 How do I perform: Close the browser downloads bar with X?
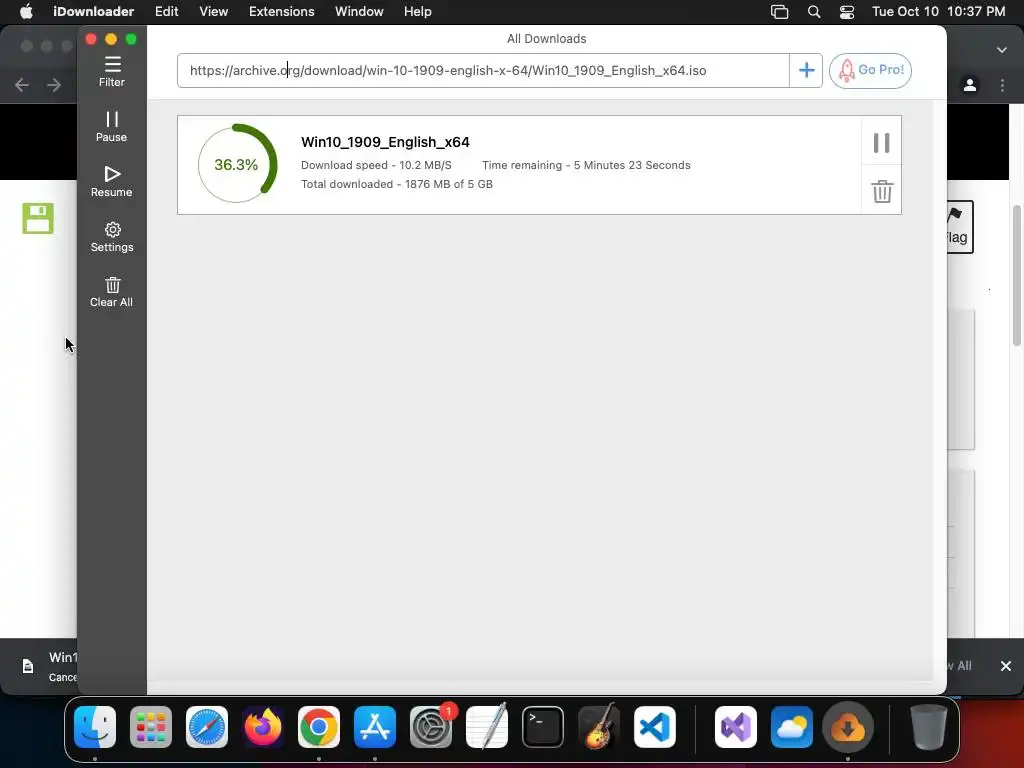1006,665
